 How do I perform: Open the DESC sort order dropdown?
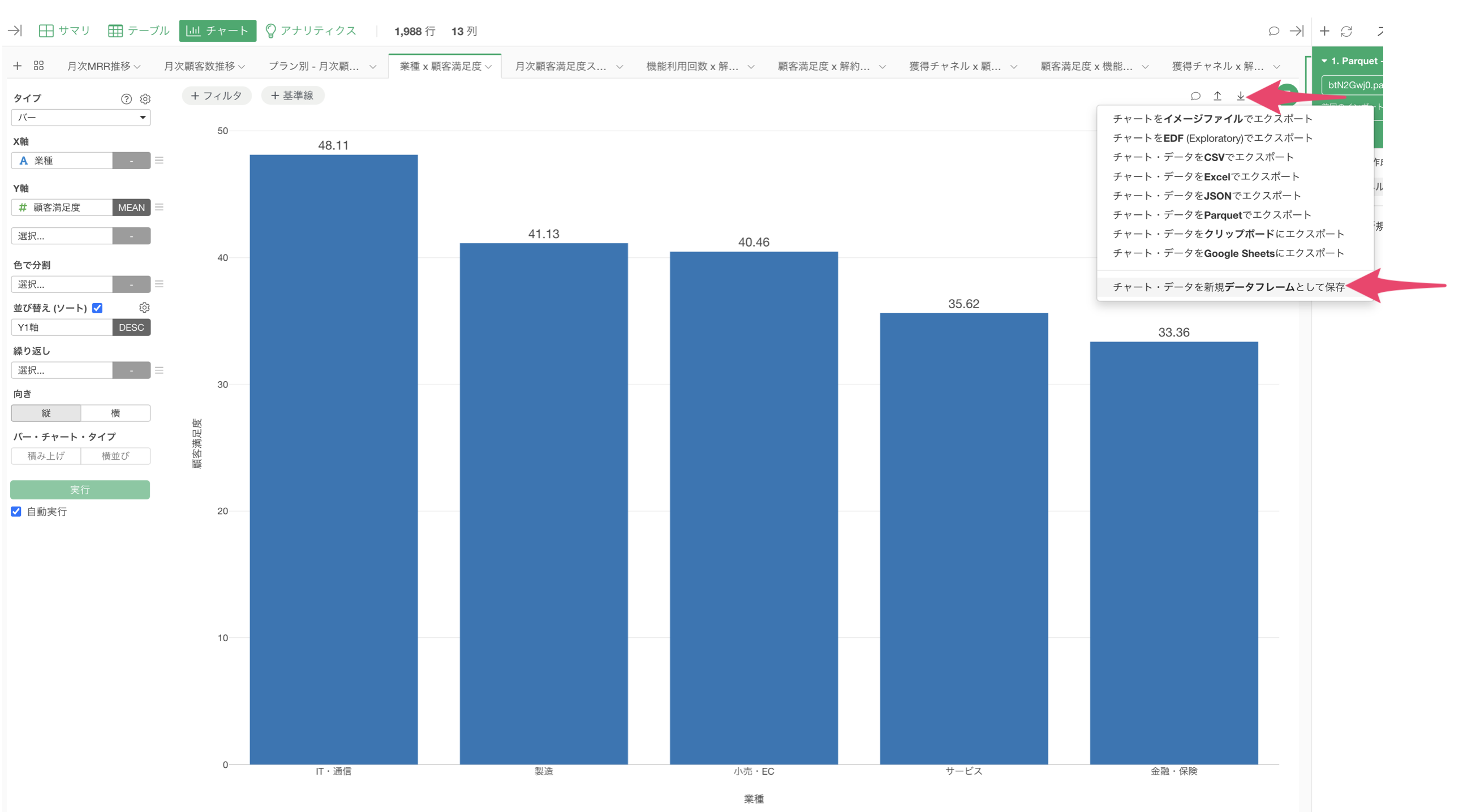click(131, 327)
